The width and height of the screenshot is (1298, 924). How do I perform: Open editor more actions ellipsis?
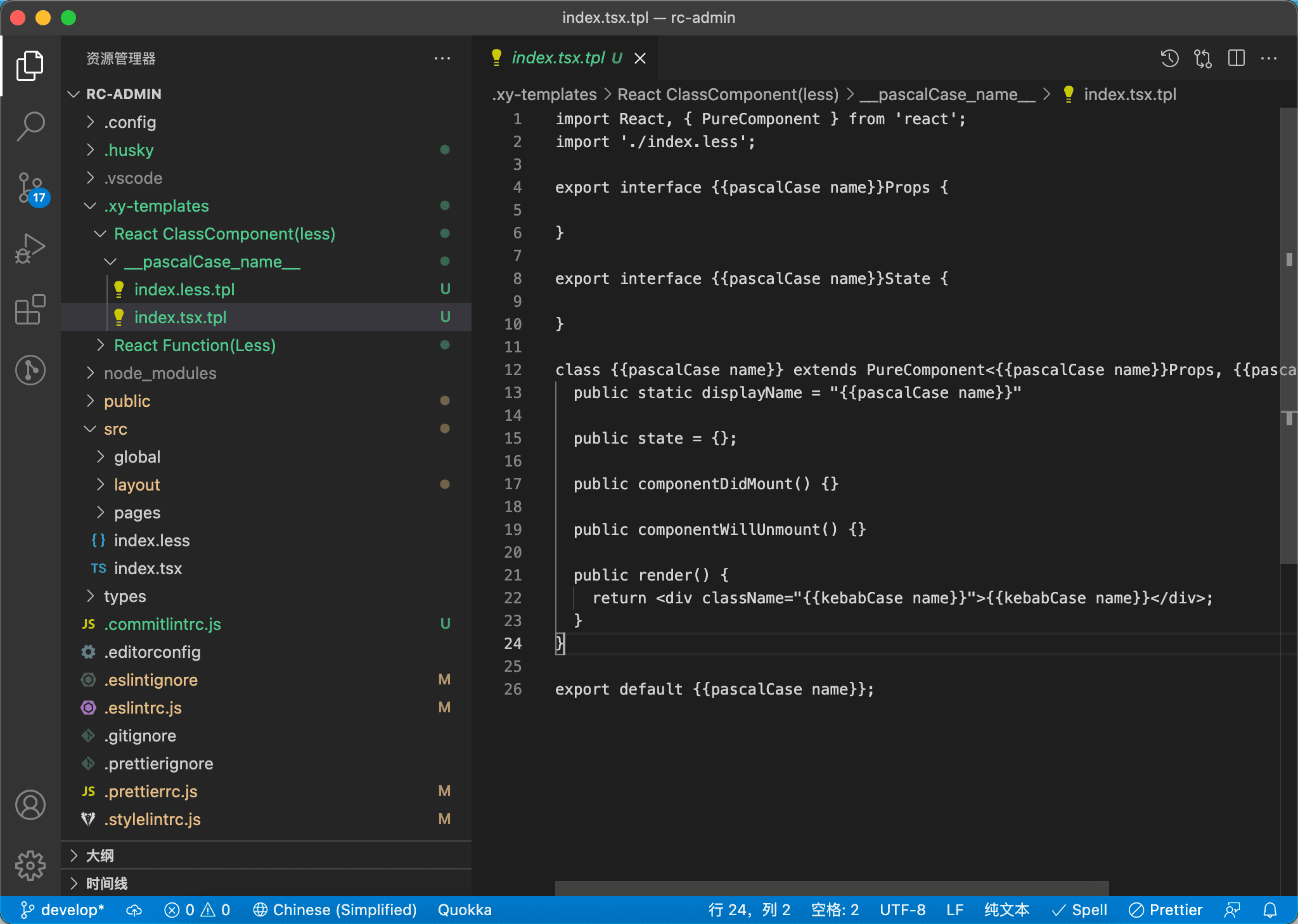click(x=1269, y=58)
